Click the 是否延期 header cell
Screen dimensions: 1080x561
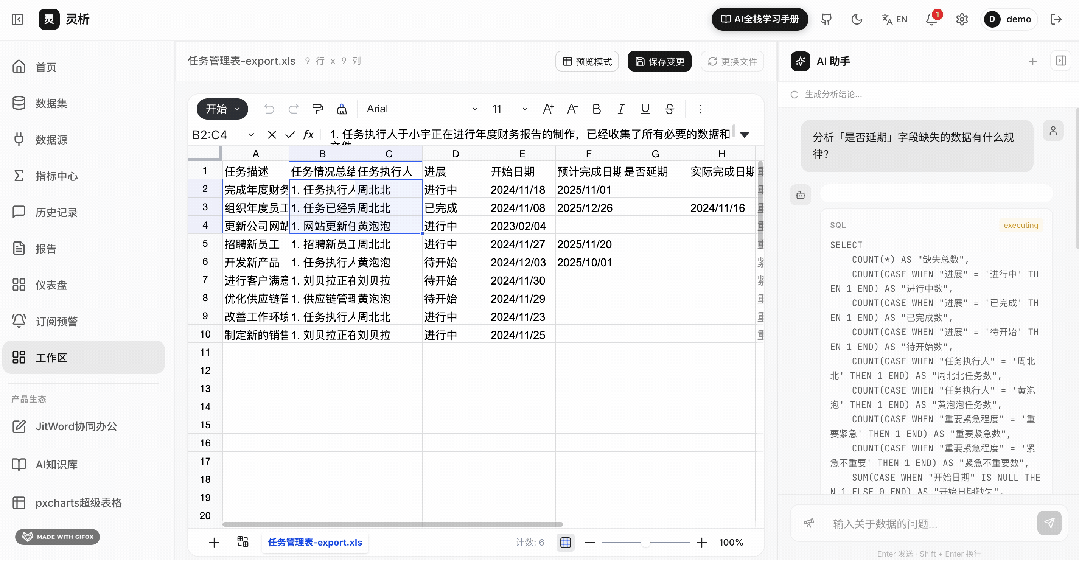(655, 172)
